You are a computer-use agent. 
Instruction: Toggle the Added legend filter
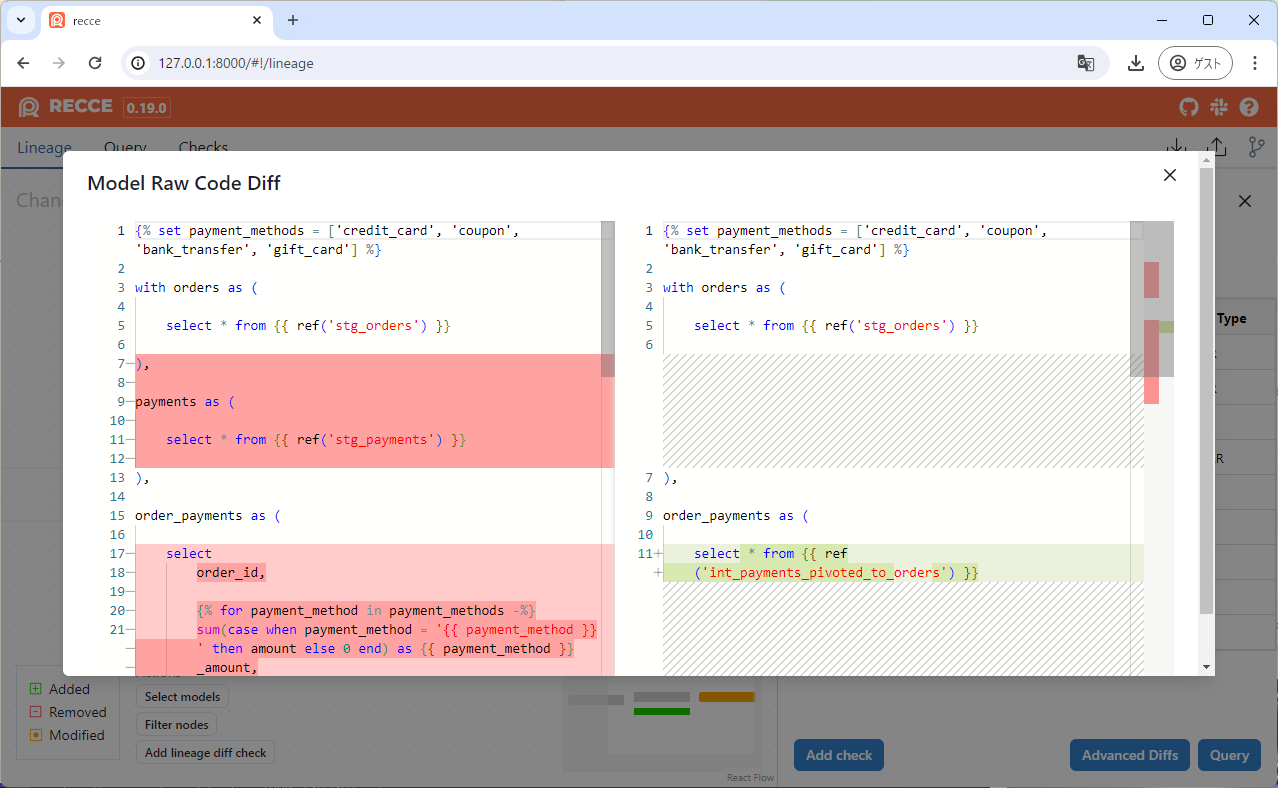65,689
